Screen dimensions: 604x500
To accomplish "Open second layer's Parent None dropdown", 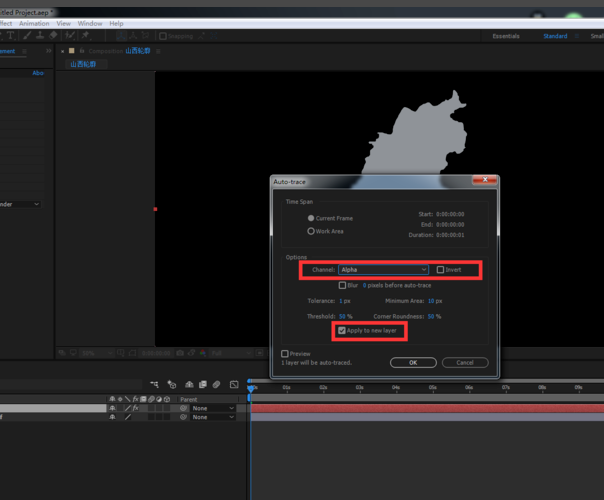I will coord(213,417).
